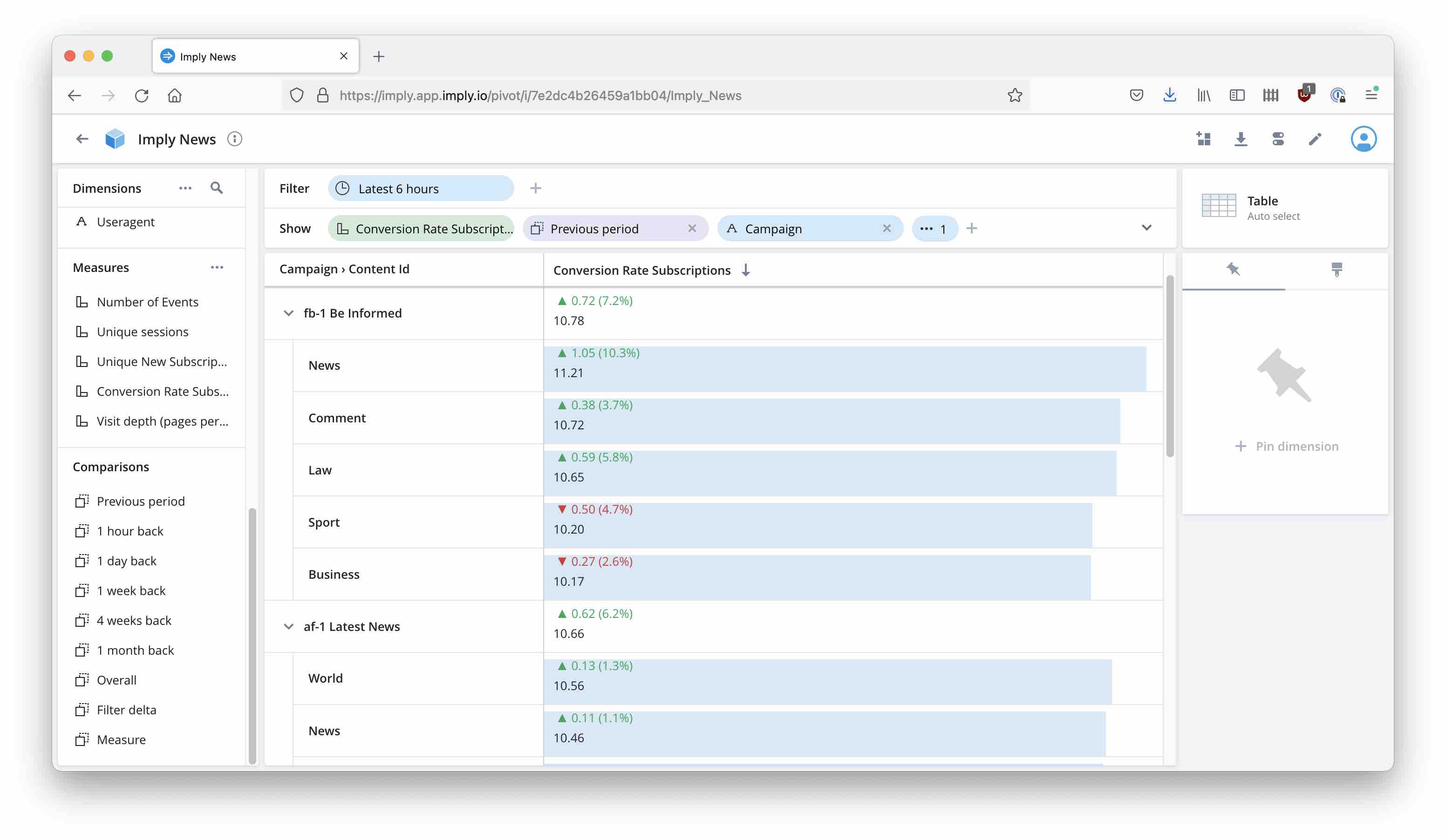This screenshot has width=1446, height=840.
Task: Click the download data icon in header
Action: point(1241,139)
